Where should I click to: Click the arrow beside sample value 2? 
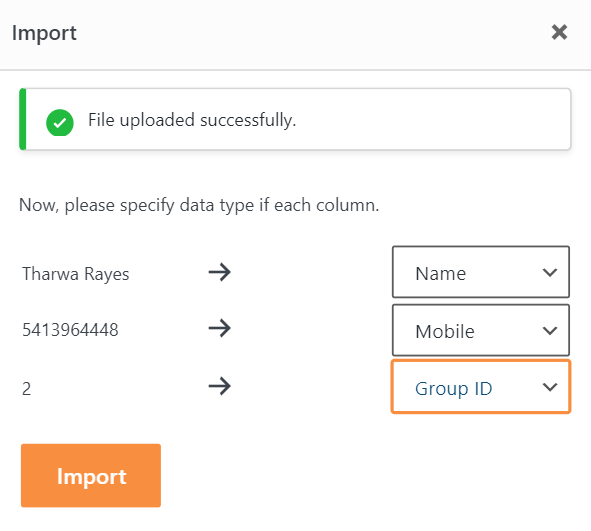tap(220, 387)
